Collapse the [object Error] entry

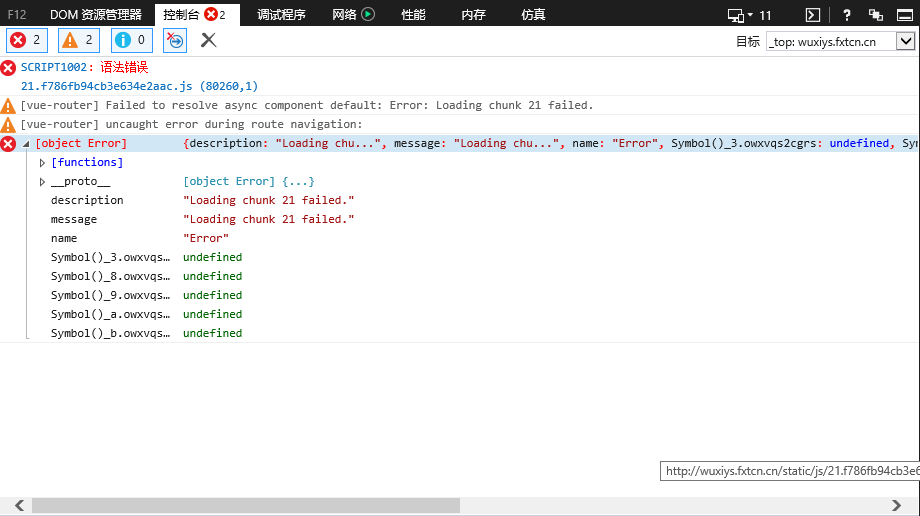tap(26, 144)
